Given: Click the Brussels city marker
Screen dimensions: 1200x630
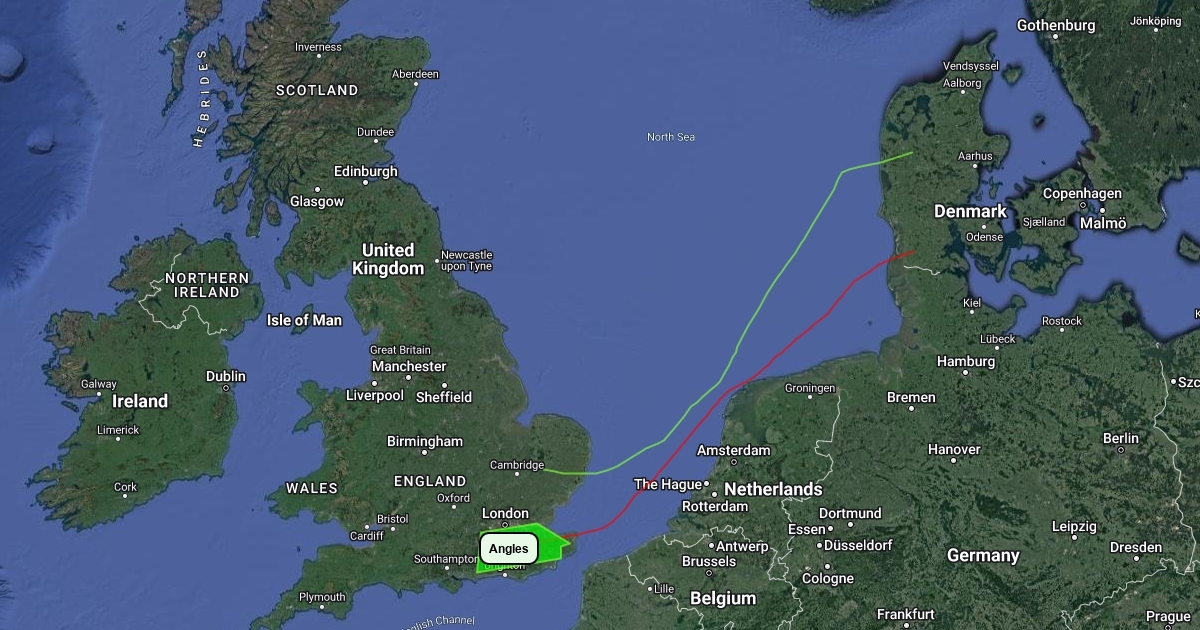Looking at the screenshot, I should pyautogui.click(x=708, y=573).
